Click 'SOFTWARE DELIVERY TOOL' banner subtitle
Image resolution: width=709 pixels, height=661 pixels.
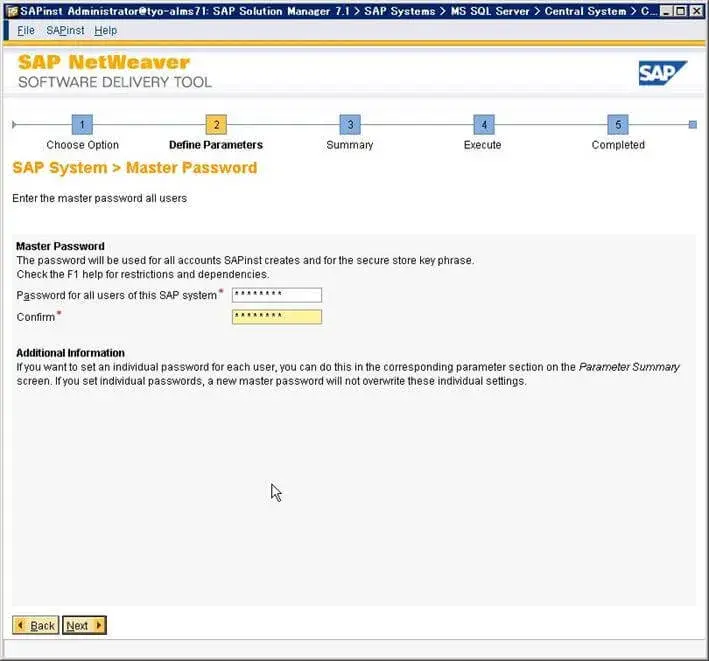115,82
